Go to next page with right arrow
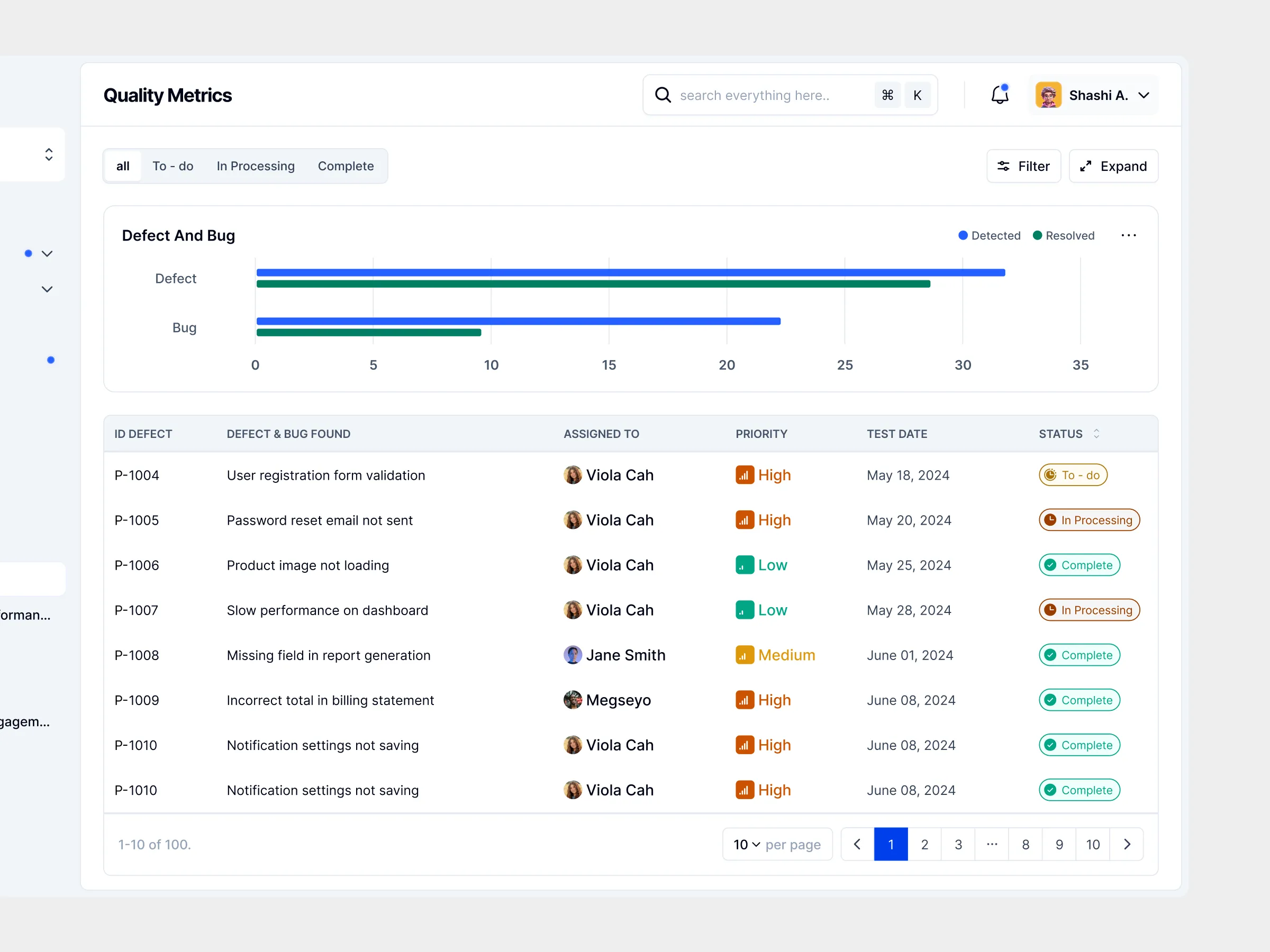Image resolution: width=1270 pixels, height=952 pixels. click(1127, 844)
